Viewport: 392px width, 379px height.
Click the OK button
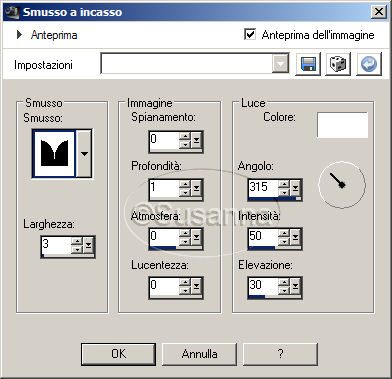118,354
